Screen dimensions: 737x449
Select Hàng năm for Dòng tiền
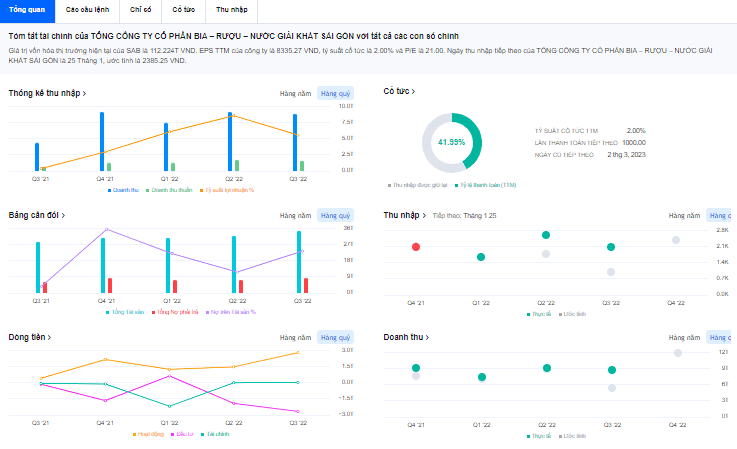coord(295,338)
